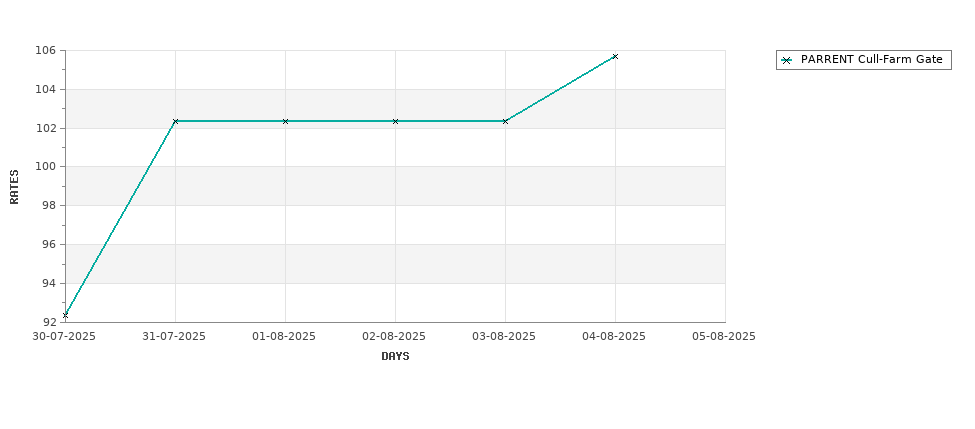Select the DAYS x-axis title
Viewport: 975px width, 429px height.
tap(395, 356)
